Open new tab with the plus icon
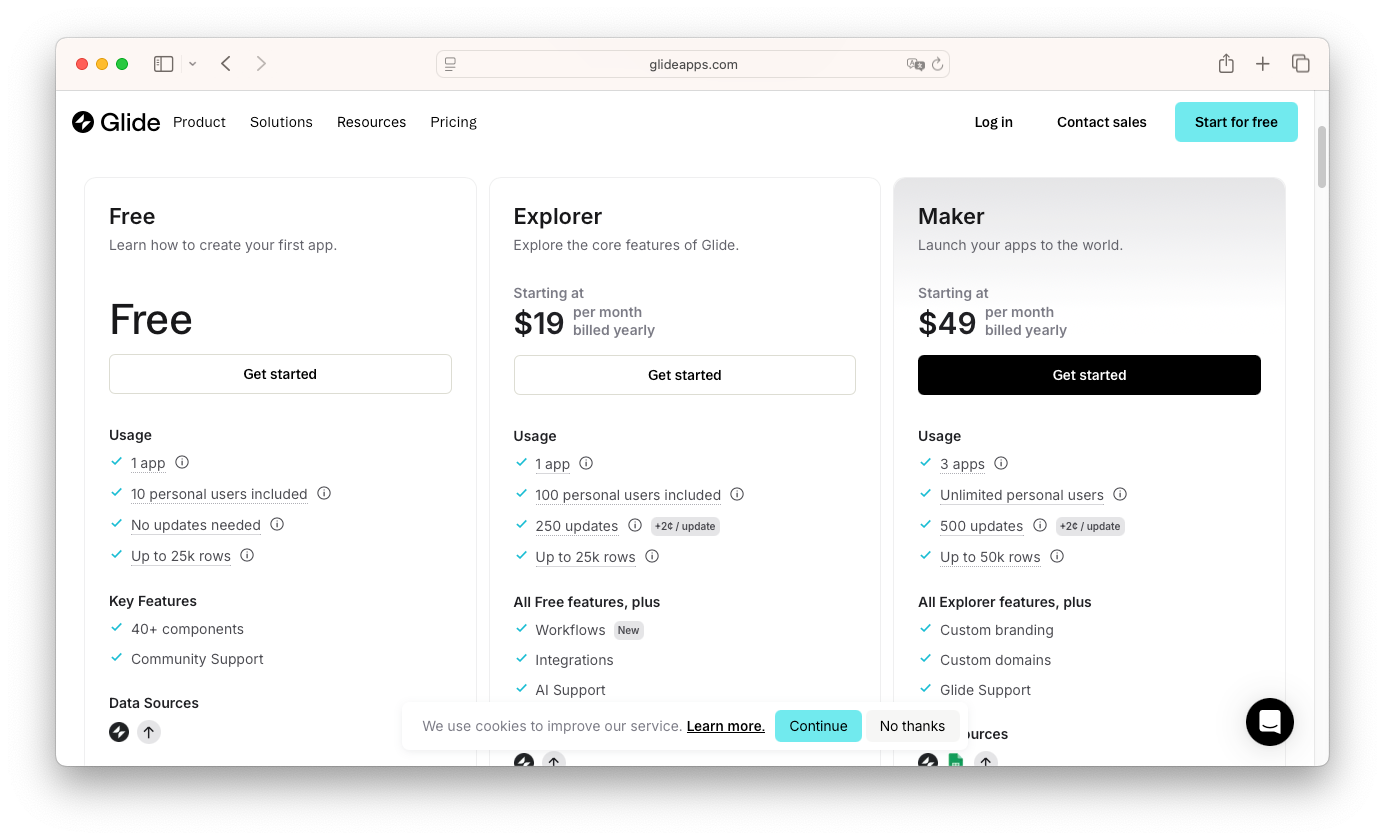 click(x=1263, y=64)
